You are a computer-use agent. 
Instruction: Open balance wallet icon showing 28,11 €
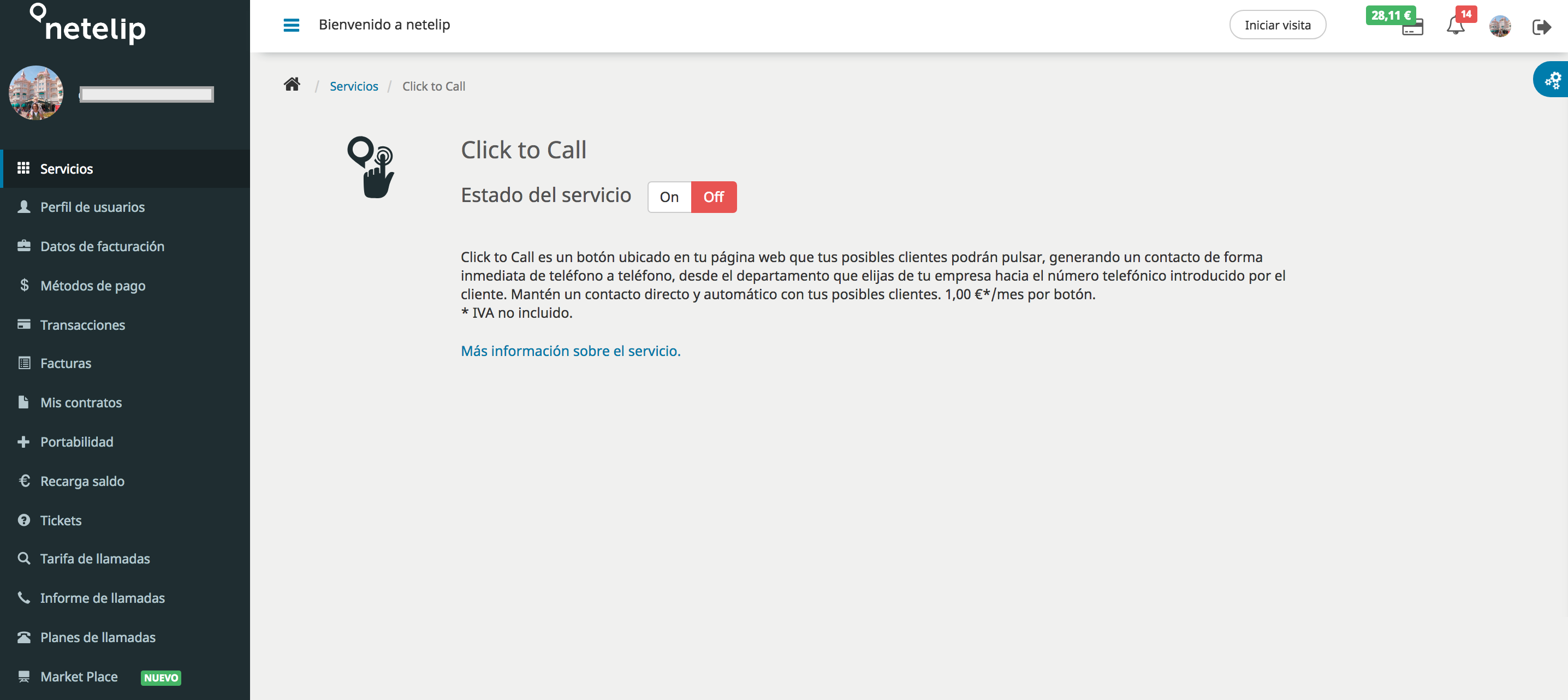tap(1411, 27)
